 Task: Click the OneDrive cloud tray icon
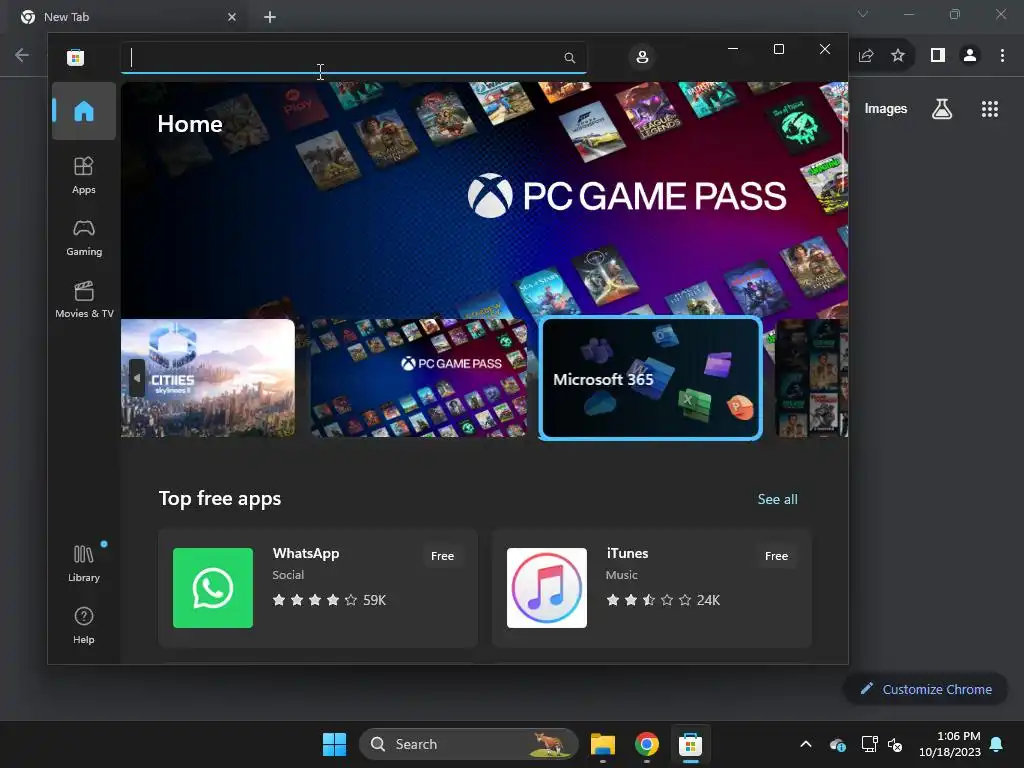point(837,744)
